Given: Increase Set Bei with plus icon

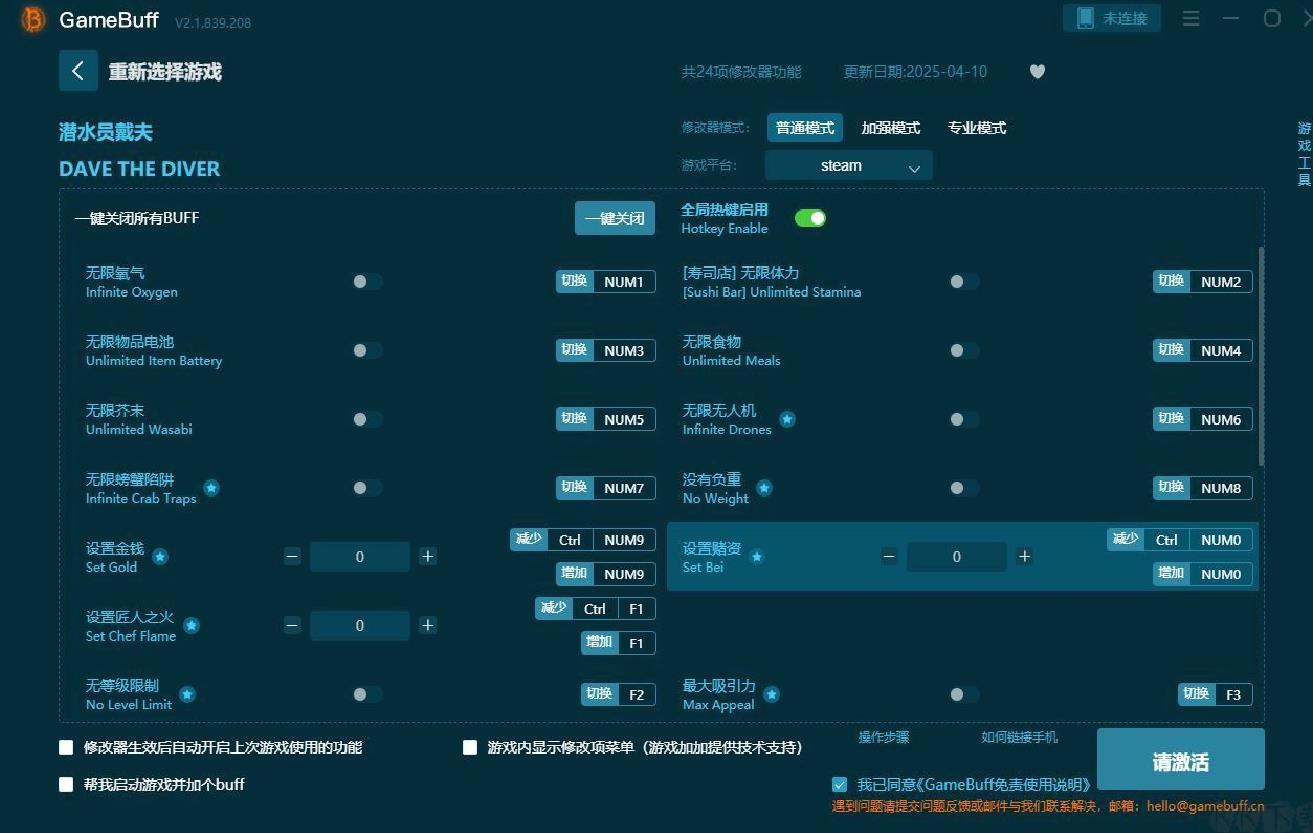Looking at the screenshot, I should pyautogui.click(x=1024, y=556).
